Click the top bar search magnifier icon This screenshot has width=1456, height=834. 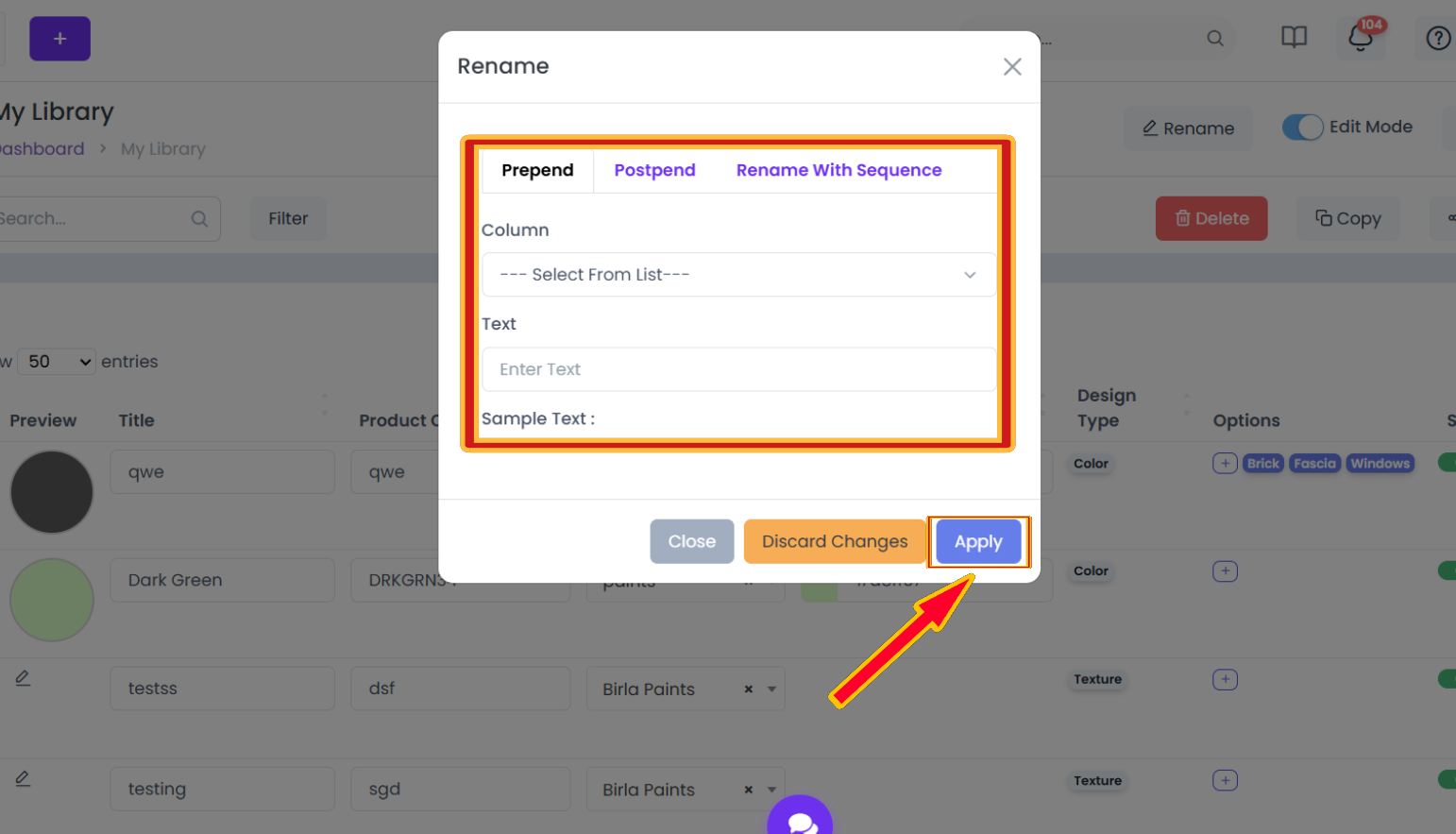(x=1215, y=38)
